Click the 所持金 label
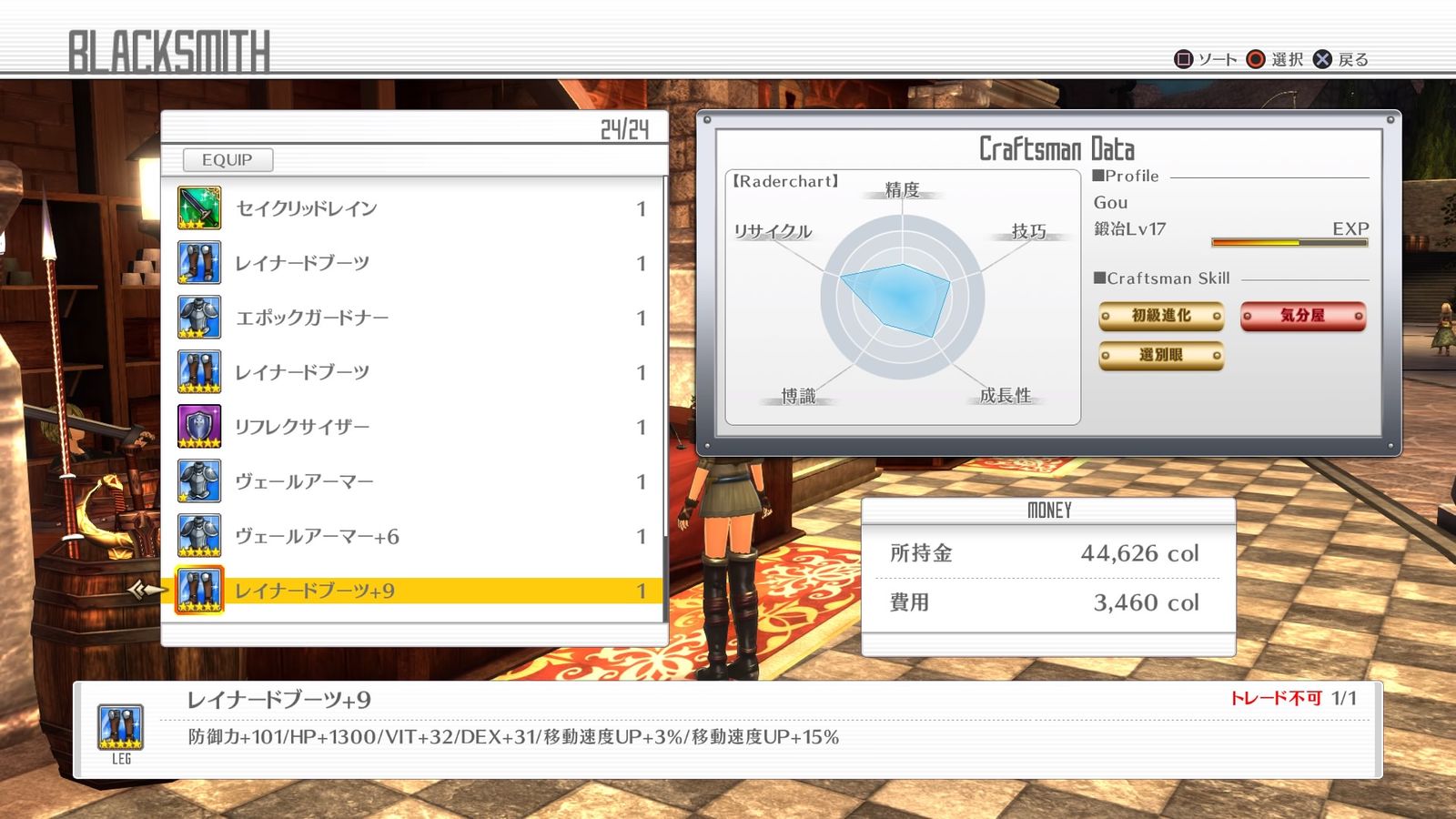The image size is (1456, 819). pyautogui.click(x=921, y=553)
